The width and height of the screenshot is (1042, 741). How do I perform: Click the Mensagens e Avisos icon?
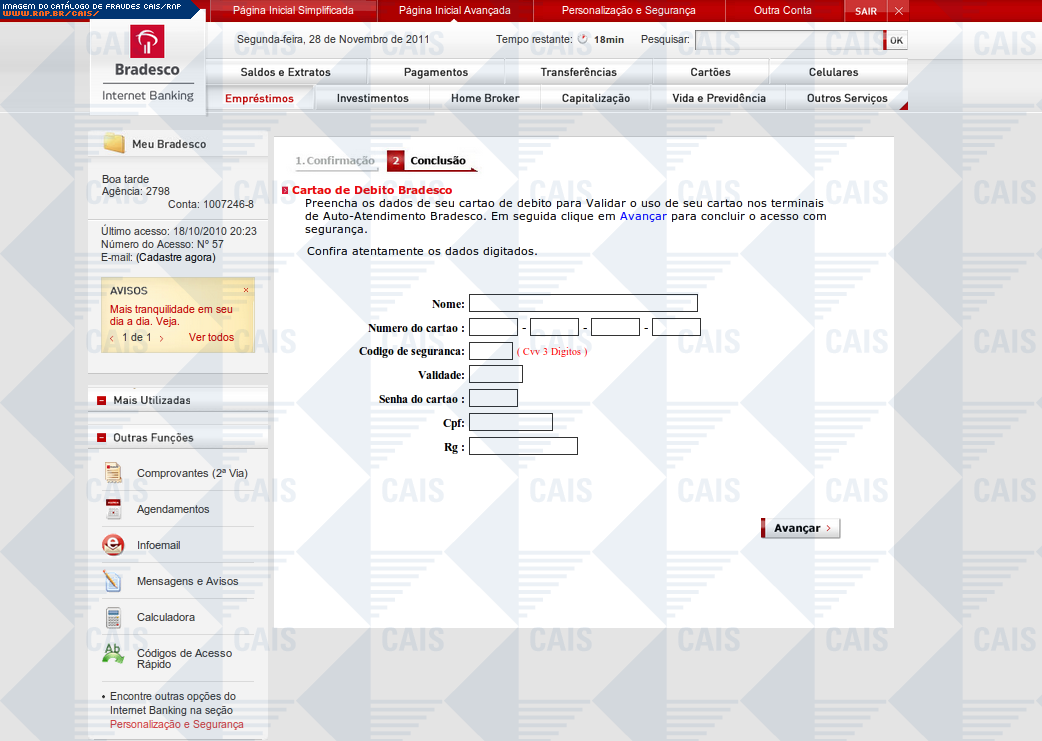(x=114, y=581)
